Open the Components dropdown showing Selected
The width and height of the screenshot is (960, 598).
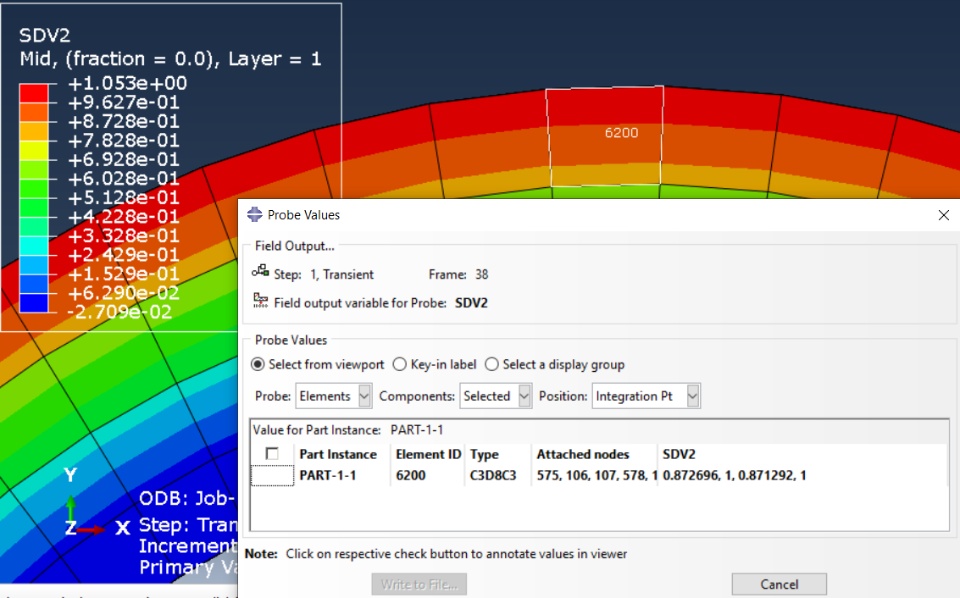tap(495, 396)
